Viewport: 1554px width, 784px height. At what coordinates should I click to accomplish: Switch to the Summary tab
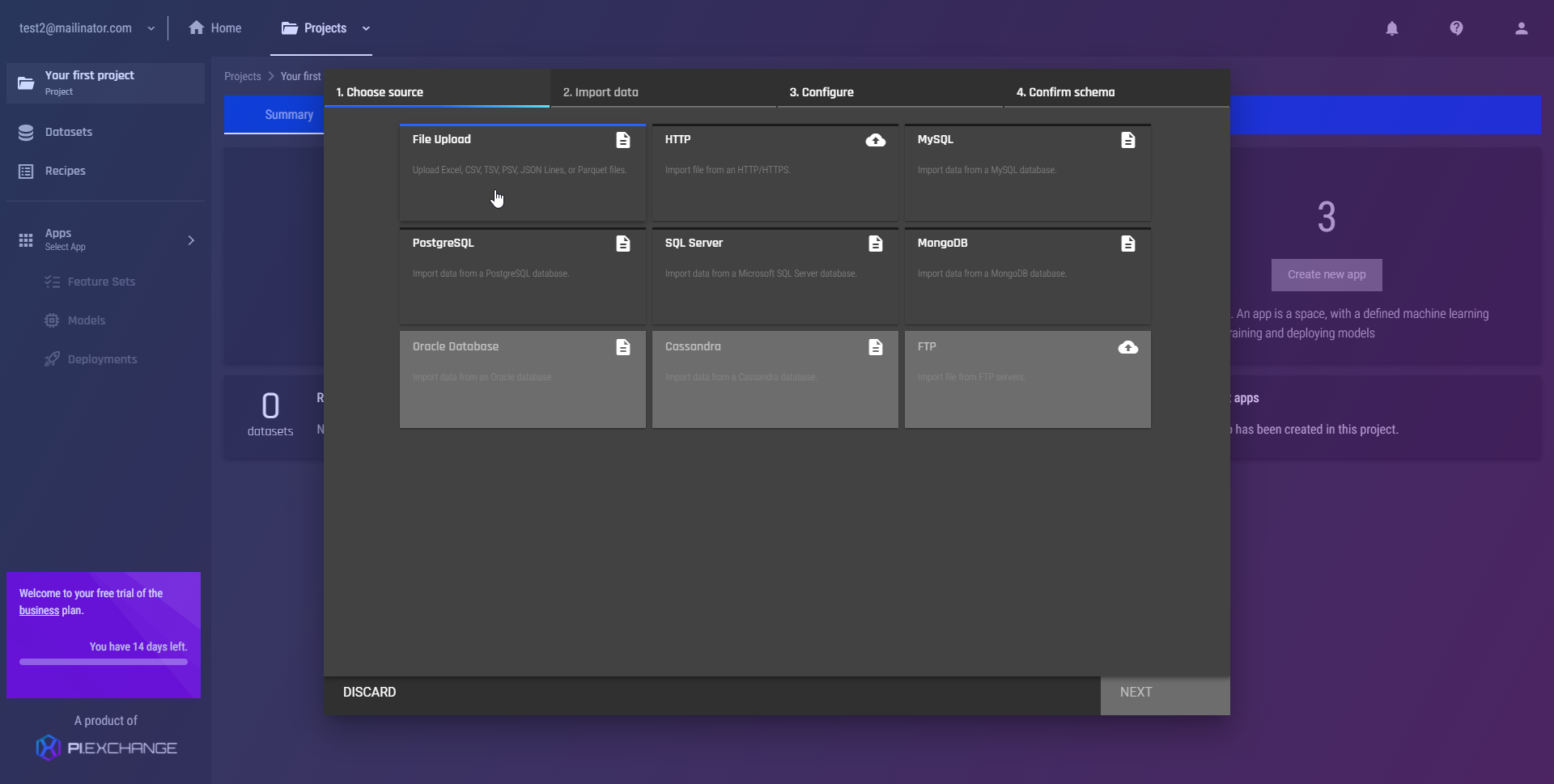point(289,115)
